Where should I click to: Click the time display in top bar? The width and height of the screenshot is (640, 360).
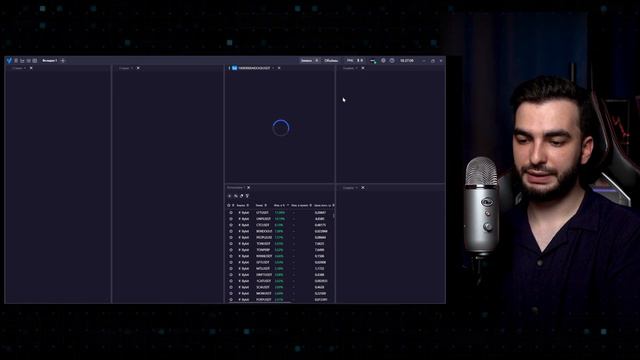[407, 60]
